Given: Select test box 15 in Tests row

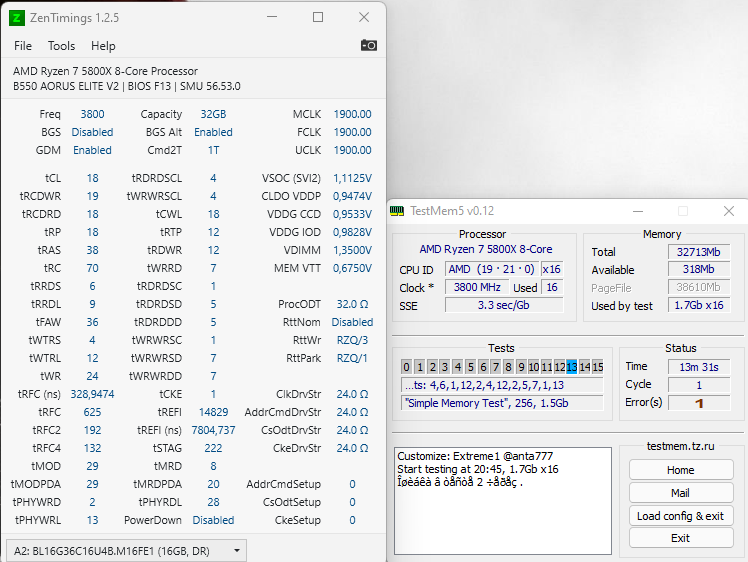Looking at the screenshot, I should pos(598,366).
